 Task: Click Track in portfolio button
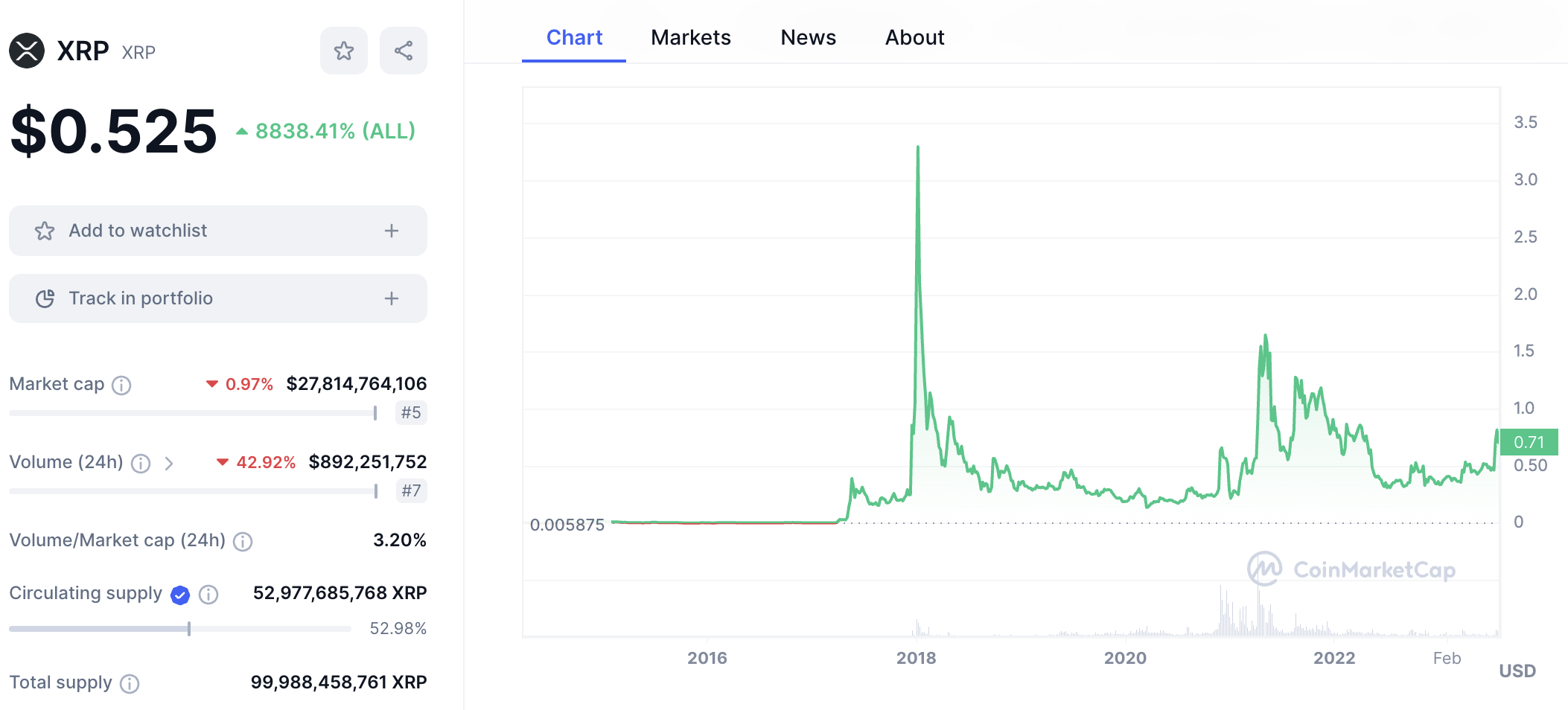(x=218, y=298)
